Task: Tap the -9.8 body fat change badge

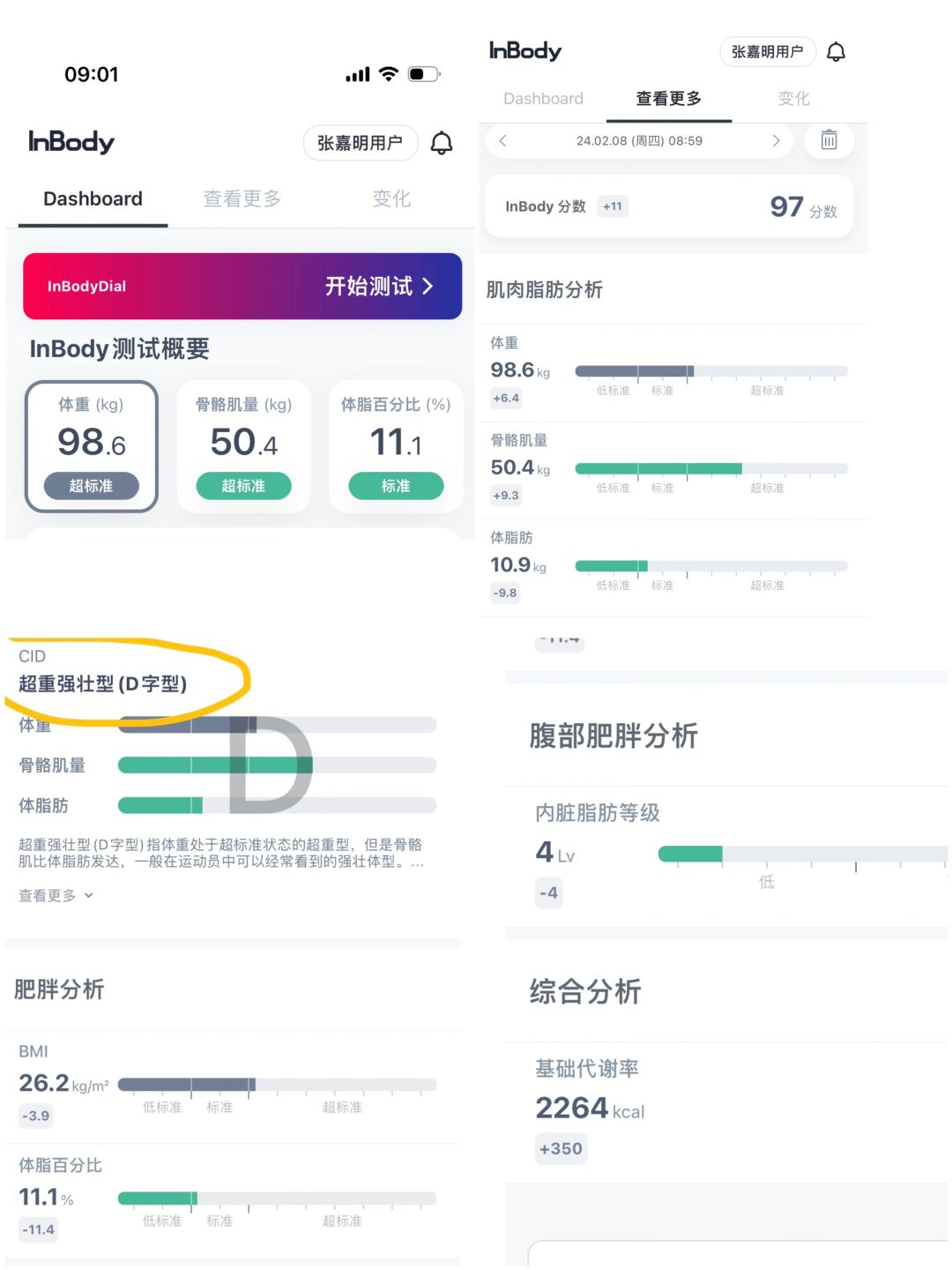Action: 505,593
